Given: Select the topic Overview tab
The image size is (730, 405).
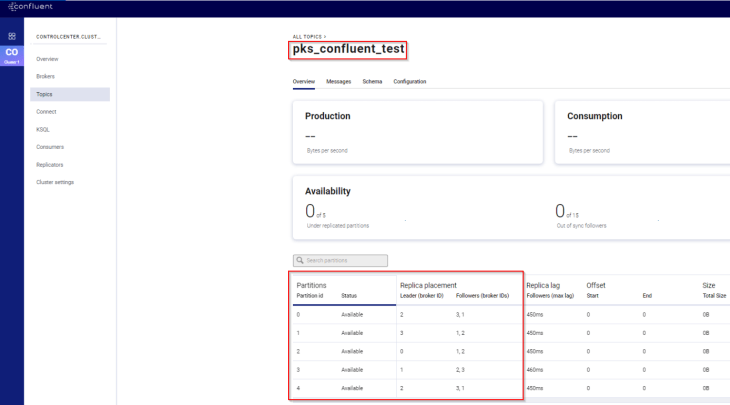Looking at the screenshot, I should pos(304,81).
